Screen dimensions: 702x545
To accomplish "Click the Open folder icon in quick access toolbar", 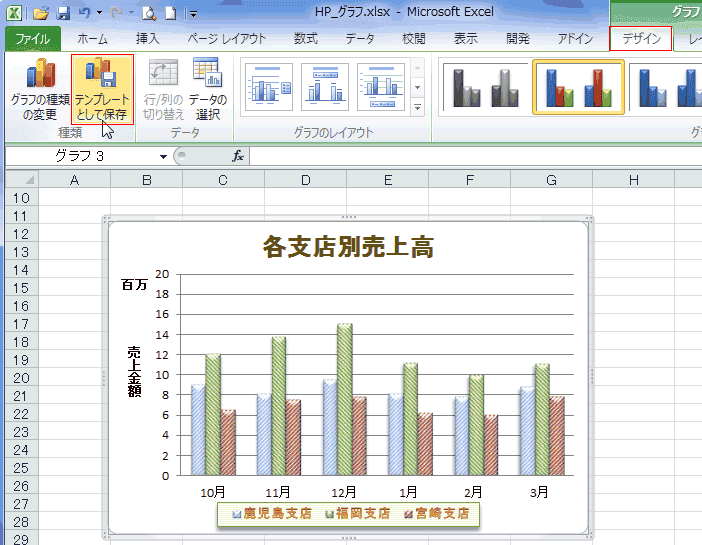I will coord(41,13).
